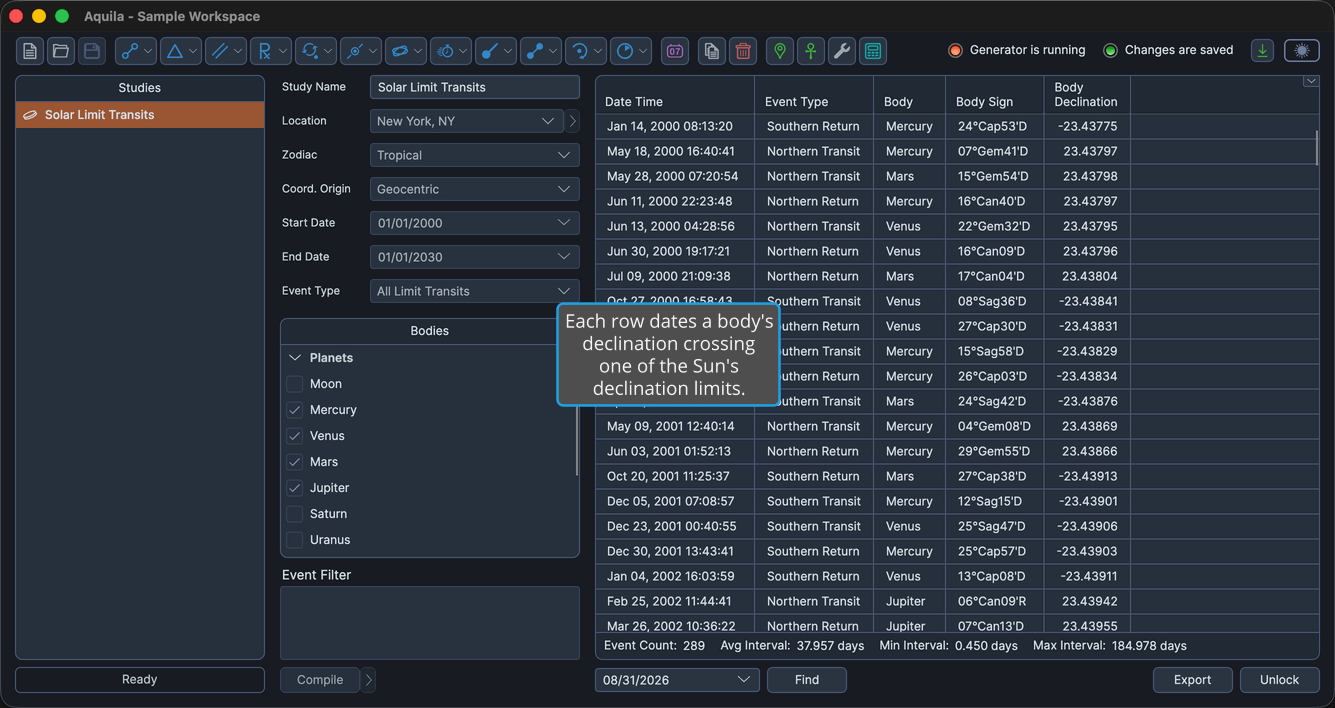Open the Zodiac dropdown set to Tropical
Viewport: 1335px width, 708px height.
(475, 155)
